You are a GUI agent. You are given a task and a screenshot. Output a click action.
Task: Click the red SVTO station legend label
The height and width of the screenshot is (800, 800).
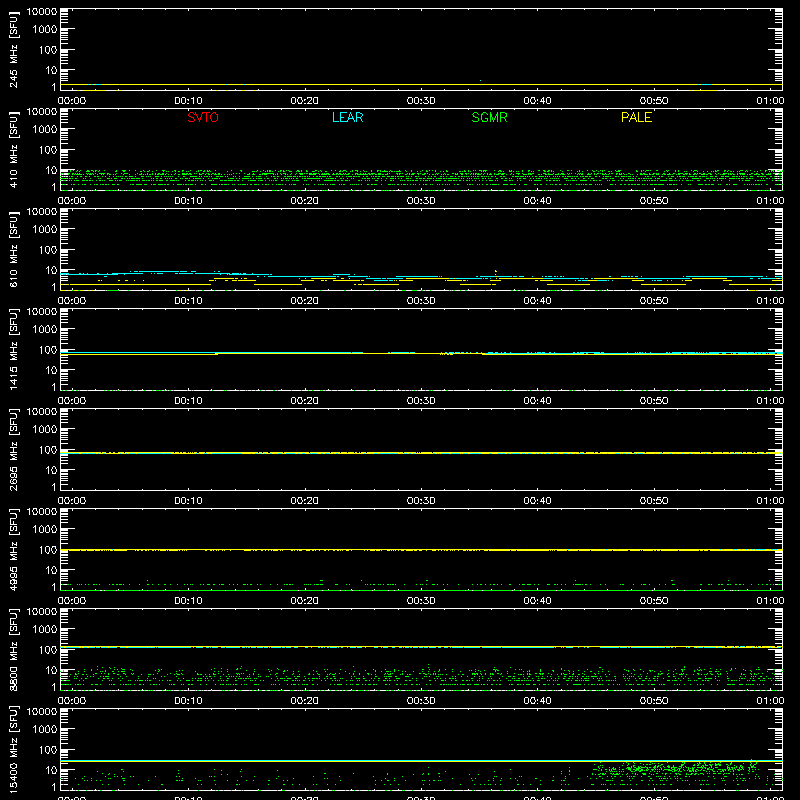(x=203, y=117)
